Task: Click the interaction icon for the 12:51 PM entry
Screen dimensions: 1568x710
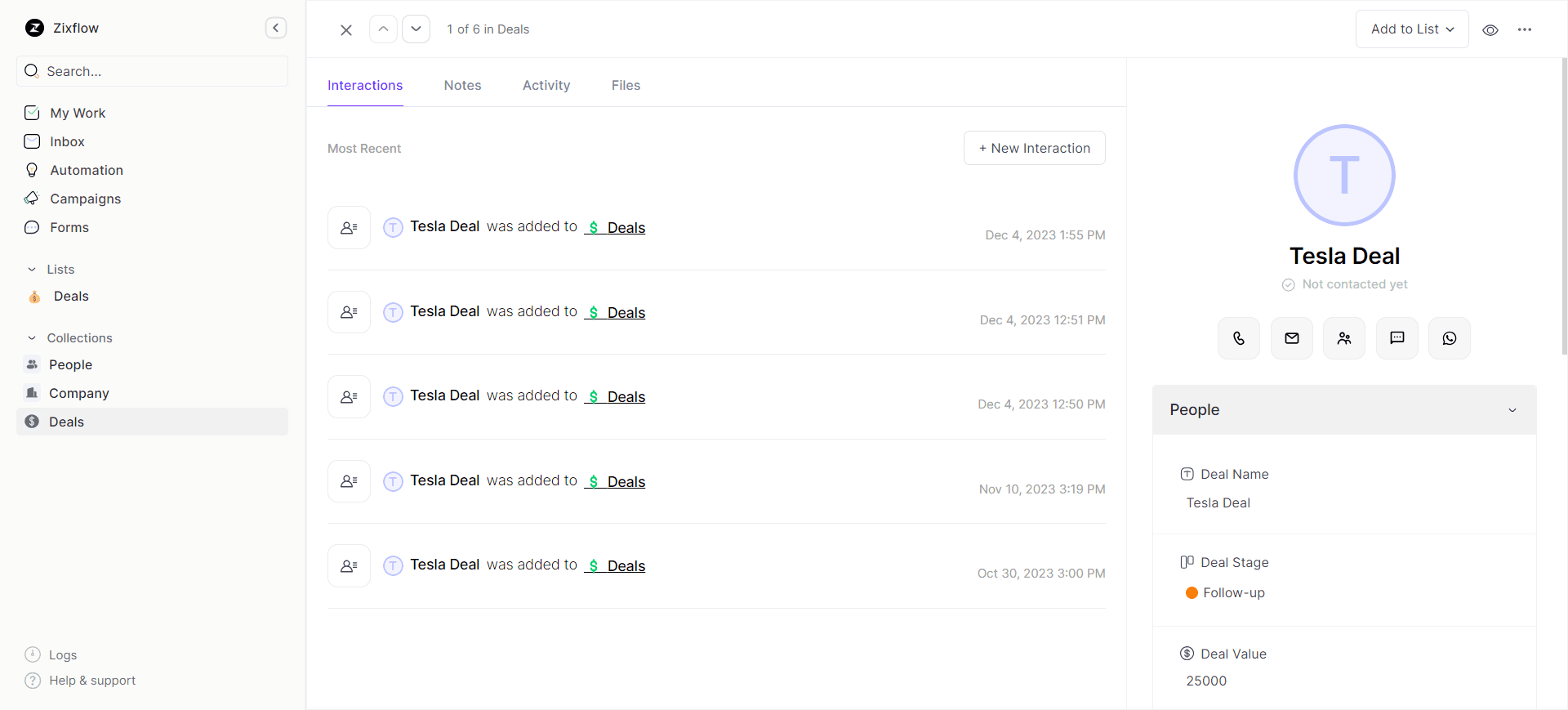Action: (349, 312)
